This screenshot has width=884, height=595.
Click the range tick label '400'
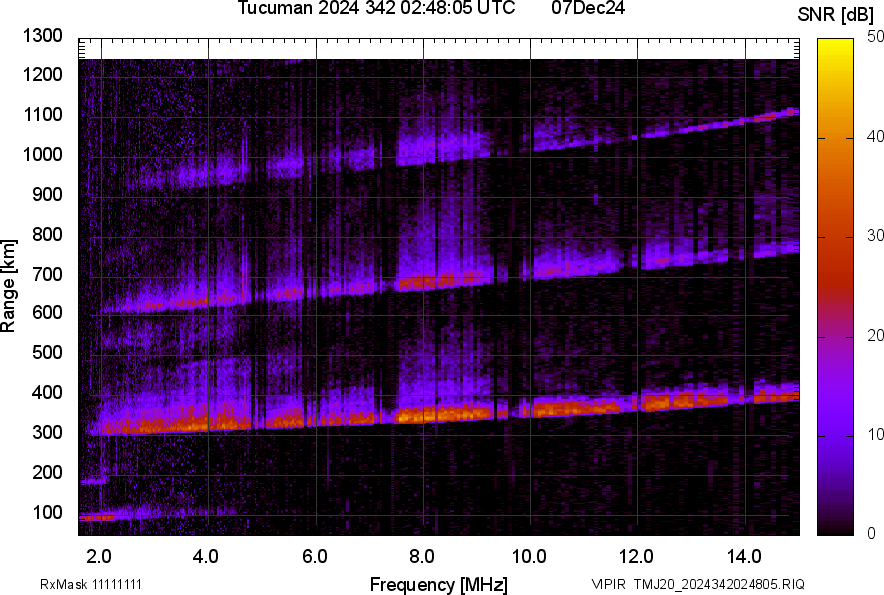pos(47,392)
